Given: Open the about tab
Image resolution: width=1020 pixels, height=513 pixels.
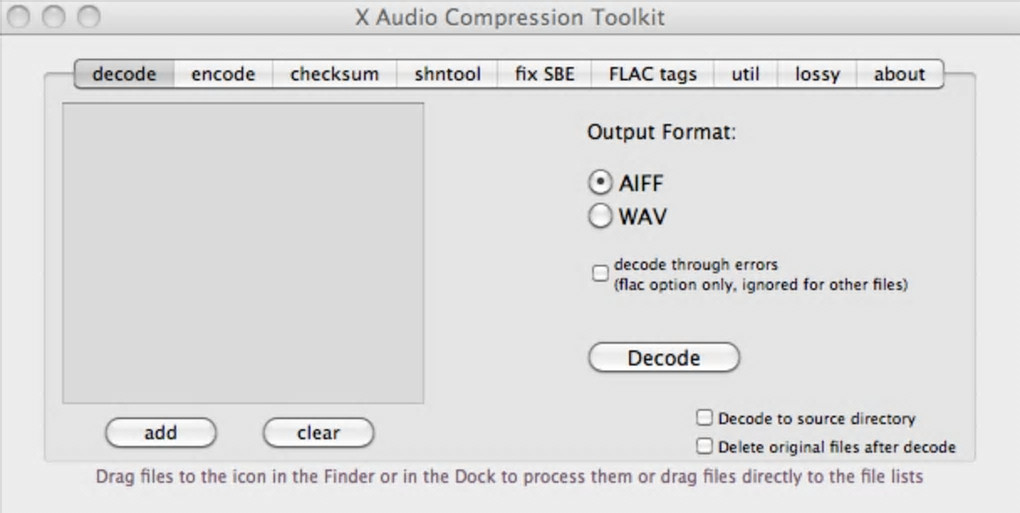Looking at the screenshot, I should point(899,74).
